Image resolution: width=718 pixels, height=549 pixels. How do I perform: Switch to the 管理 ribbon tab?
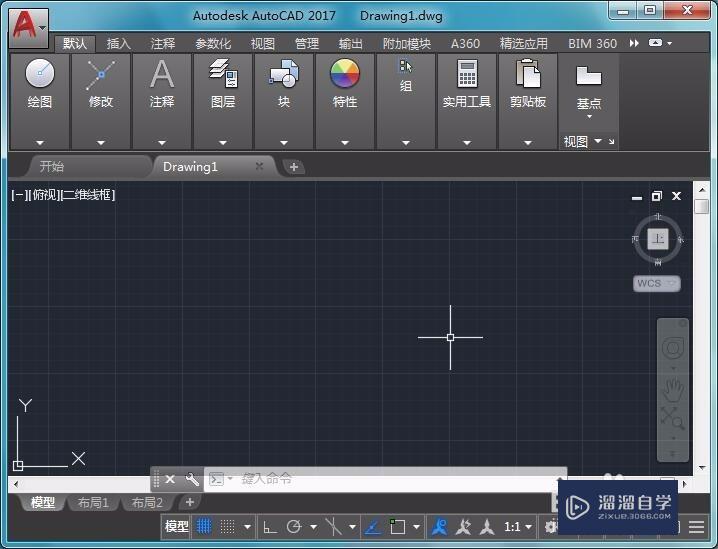[306, 43]
